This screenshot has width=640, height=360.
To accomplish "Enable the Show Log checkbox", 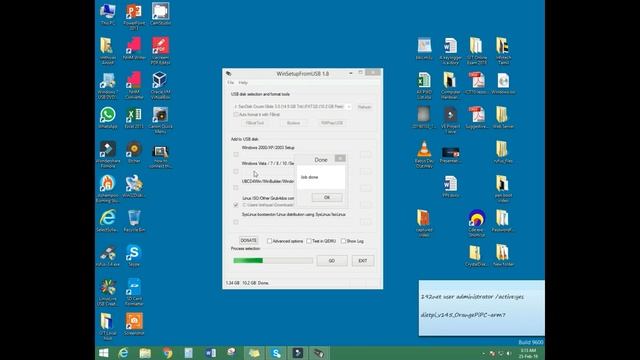I will coord(343,241).
